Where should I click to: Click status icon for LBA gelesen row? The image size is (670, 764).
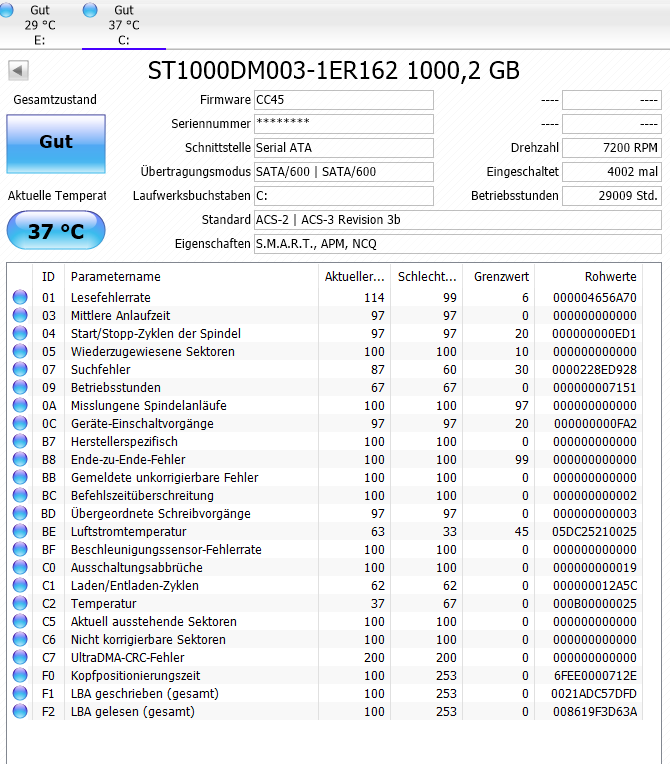pyautogui.click(x=20, y=712)
